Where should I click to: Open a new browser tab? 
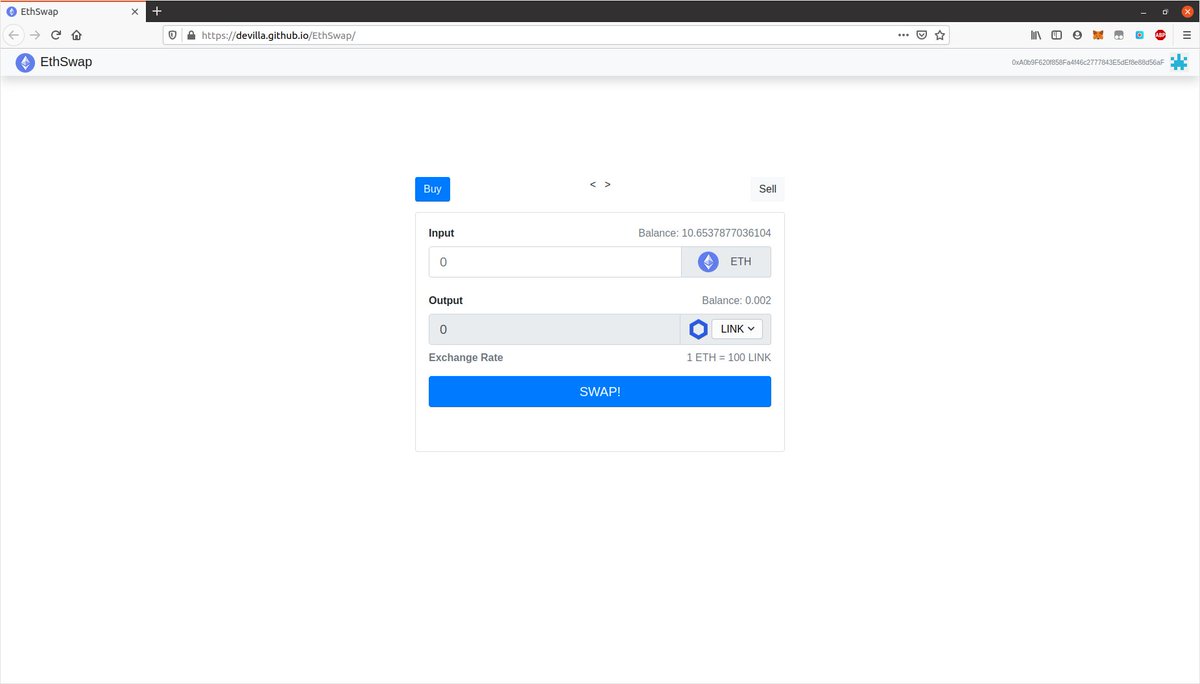(x=157, y=10)
